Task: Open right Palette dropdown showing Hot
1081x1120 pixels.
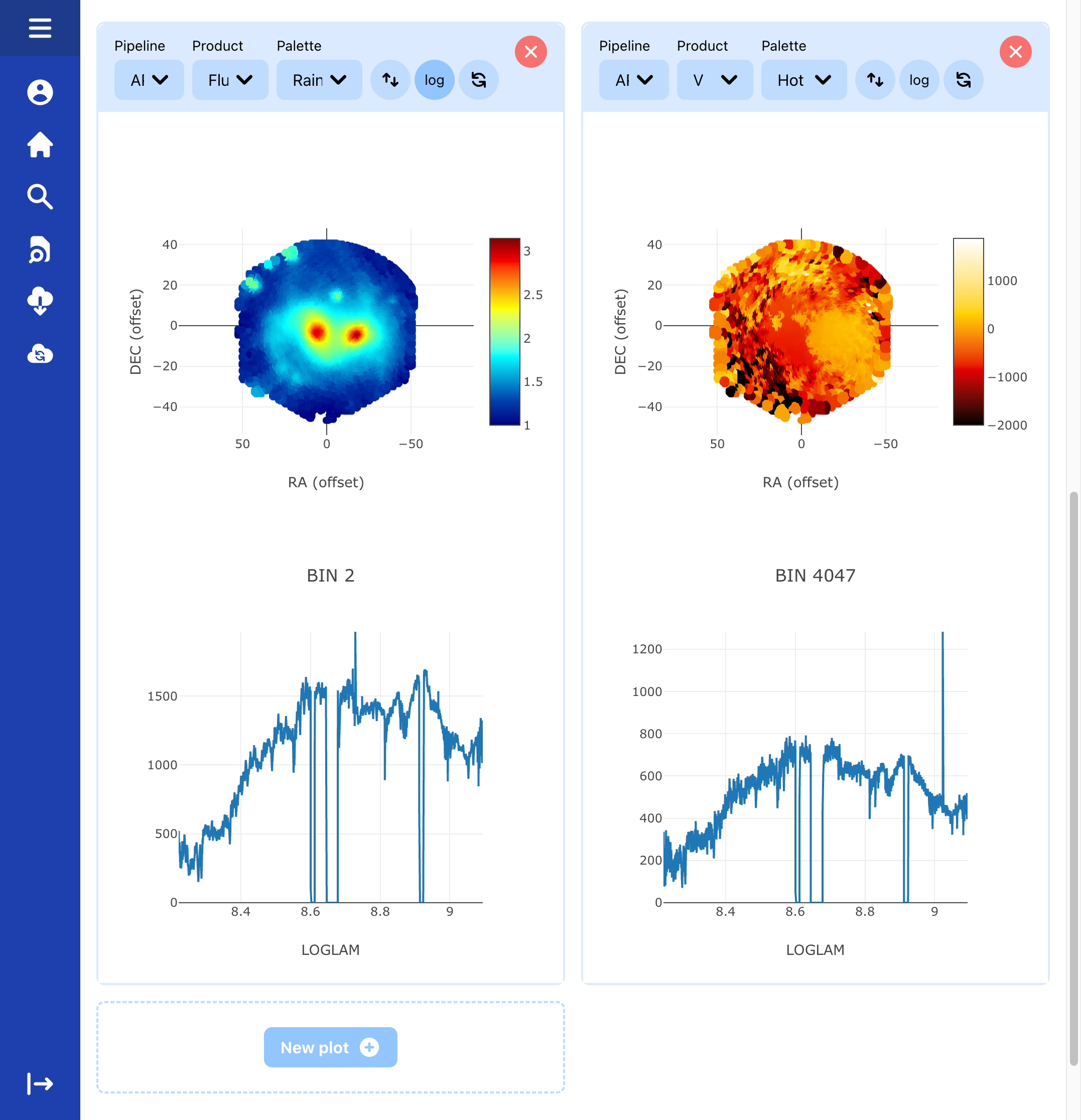Action: [804, 80]
